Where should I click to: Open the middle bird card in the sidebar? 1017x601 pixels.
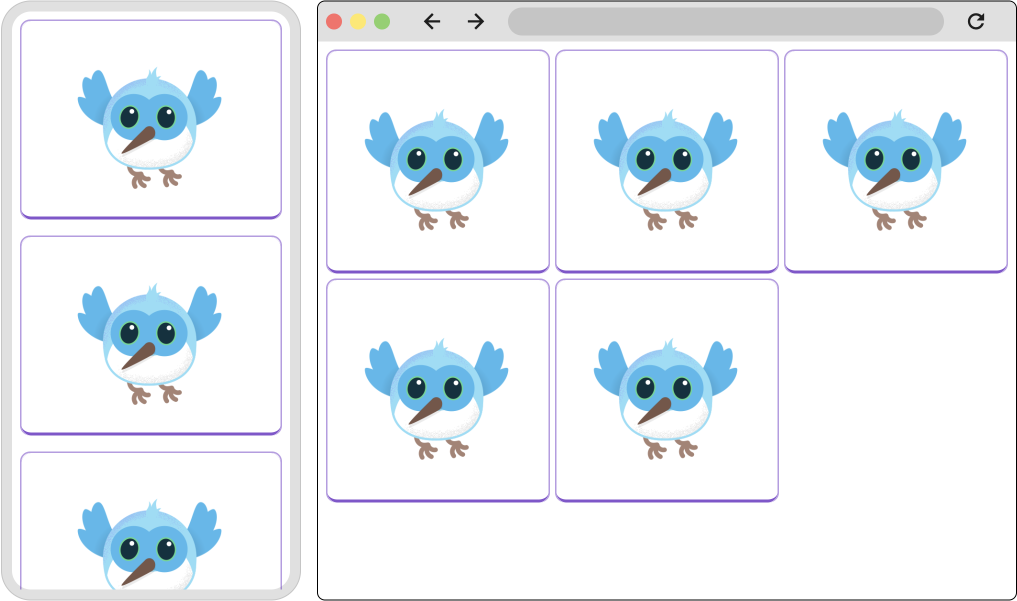[150, 332]
